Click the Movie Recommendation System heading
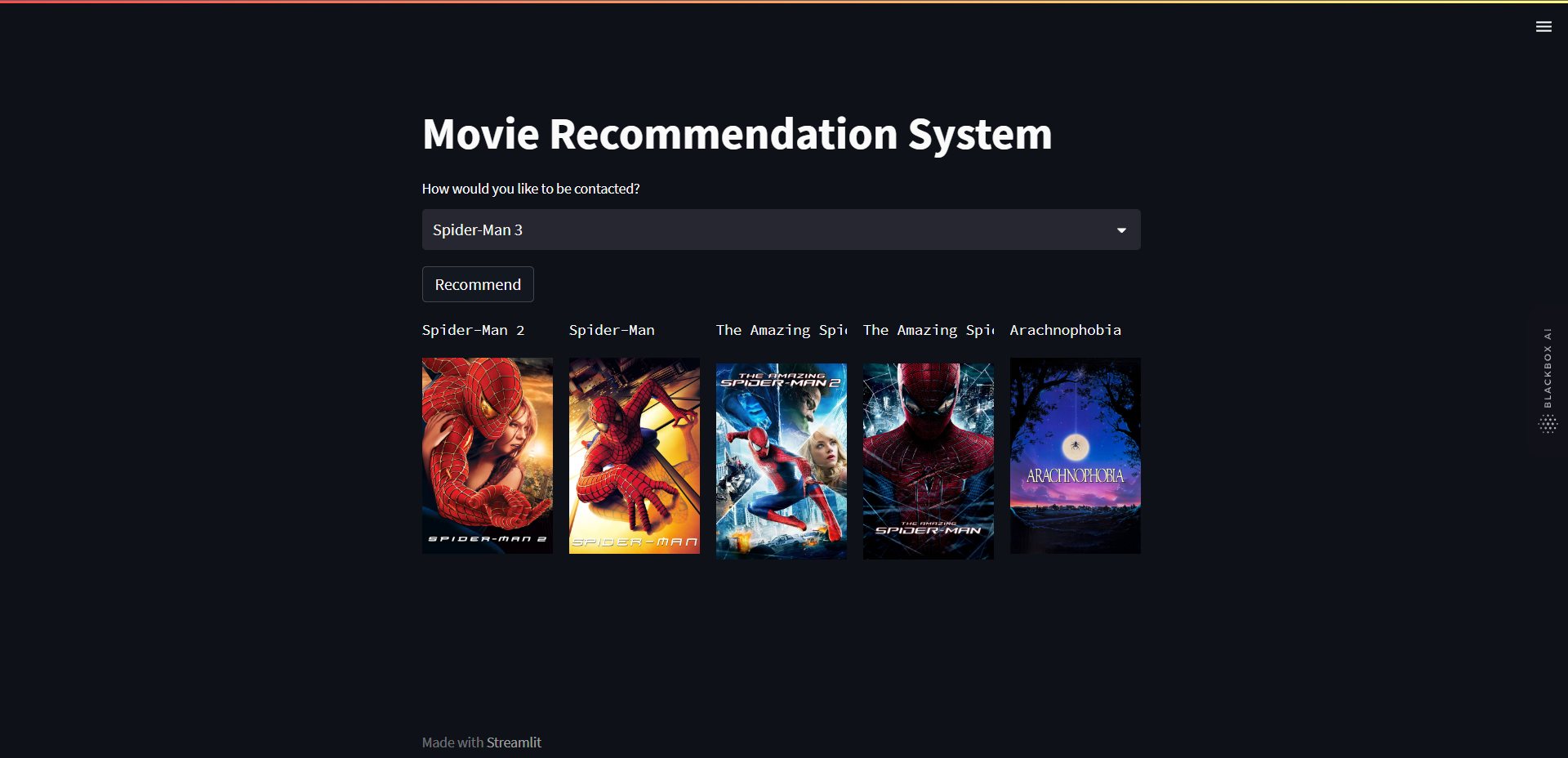This screenshot has height=758, width=1568. [737, 134]
